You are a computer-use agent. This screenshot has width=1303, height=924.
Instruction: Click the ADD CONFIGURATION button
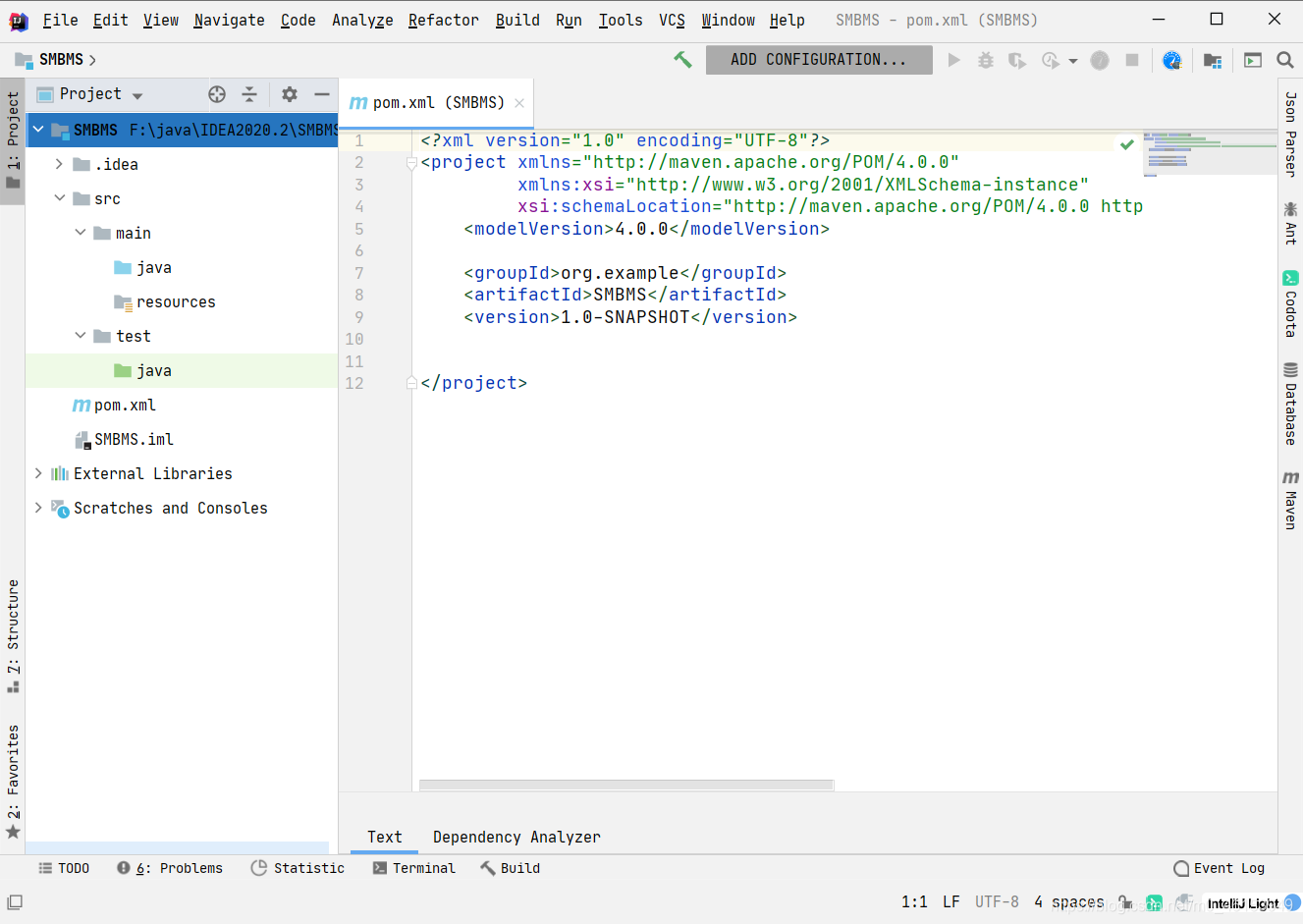point(819,60)
